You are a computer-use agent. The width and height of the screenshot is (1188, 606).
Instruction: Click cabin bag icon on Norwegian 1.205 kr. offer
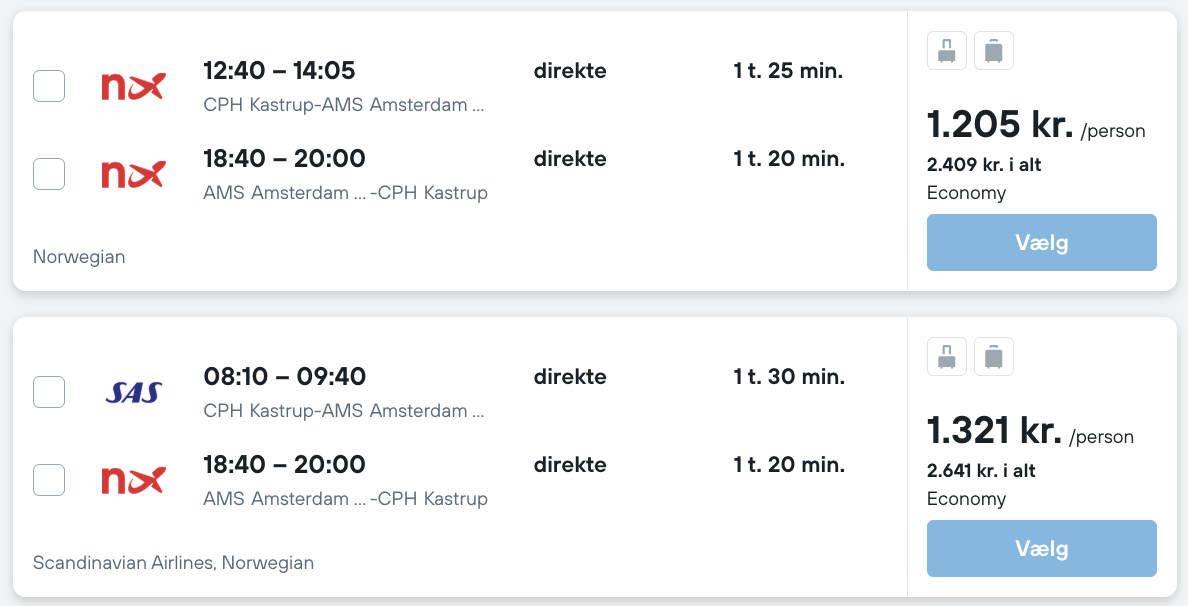946,51
